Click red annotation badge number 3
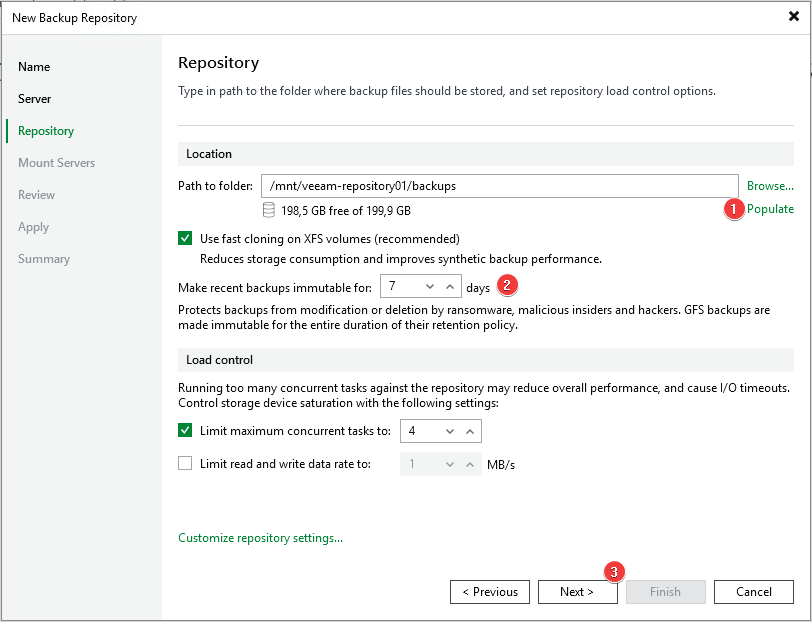The image size is (812, 622). 615,572
